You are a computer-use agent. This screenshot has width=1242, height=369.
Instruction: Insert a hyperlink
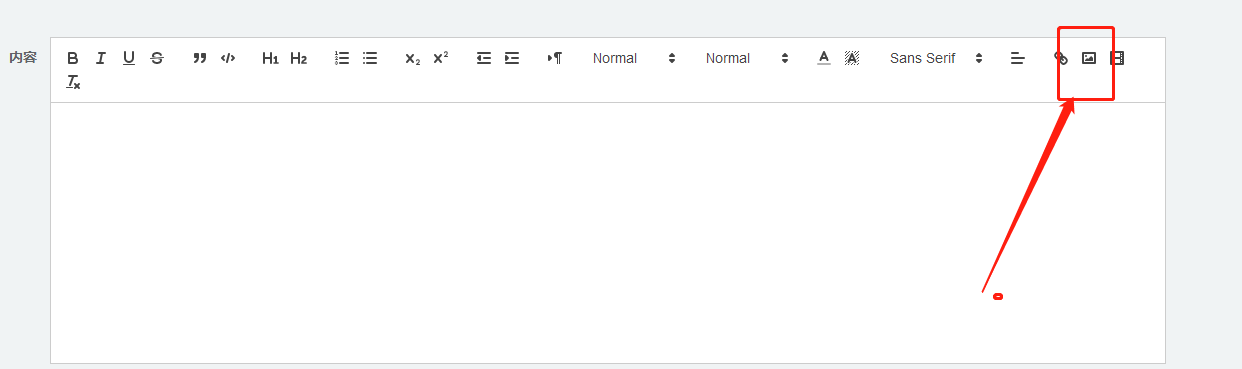pos(1061,58)
